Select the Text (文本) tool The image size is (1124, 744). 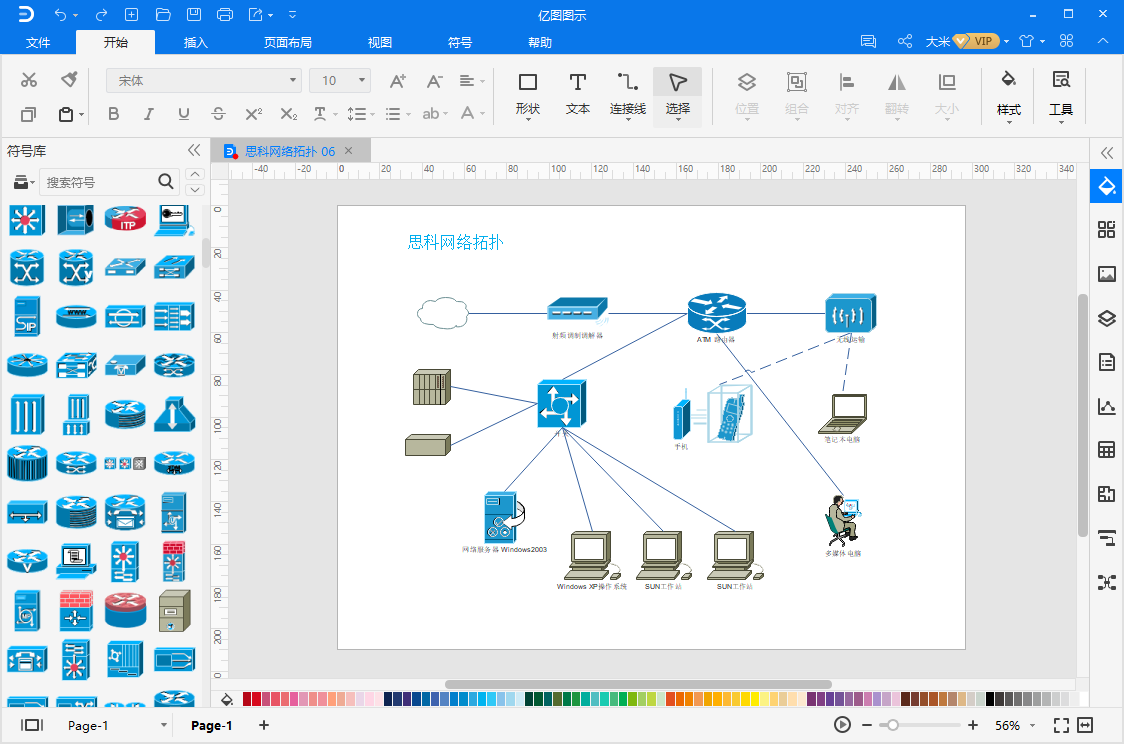577,95
